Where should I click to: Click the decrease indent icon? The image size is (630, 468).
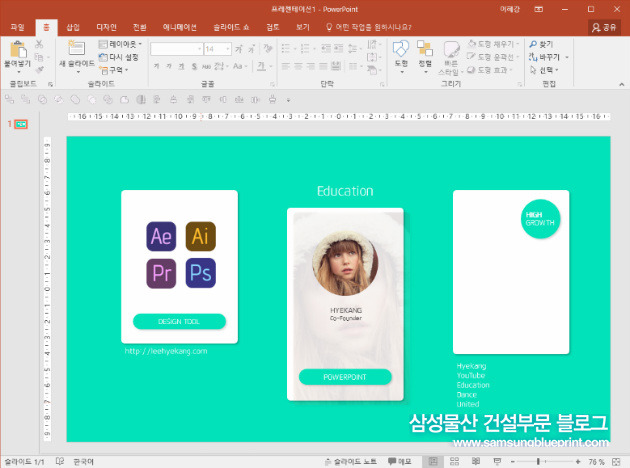point(326,49)
